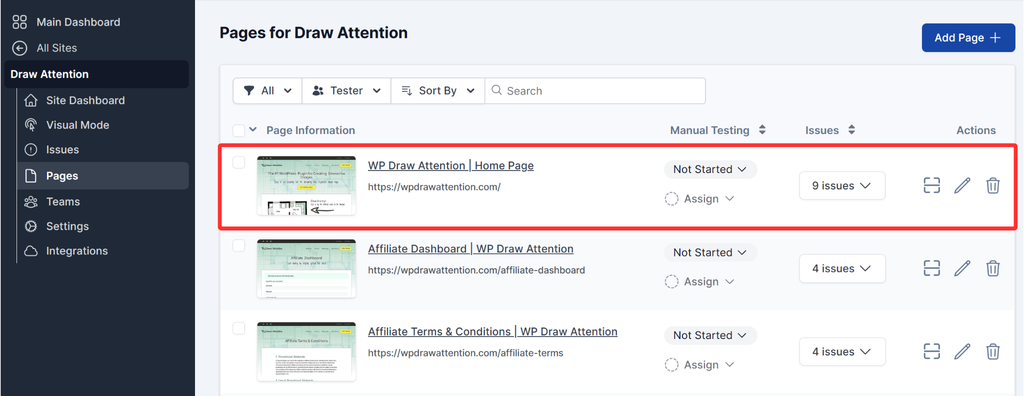Click scan icon for Affiliate Terms row

pyautogui.click(x=931, y=352)
